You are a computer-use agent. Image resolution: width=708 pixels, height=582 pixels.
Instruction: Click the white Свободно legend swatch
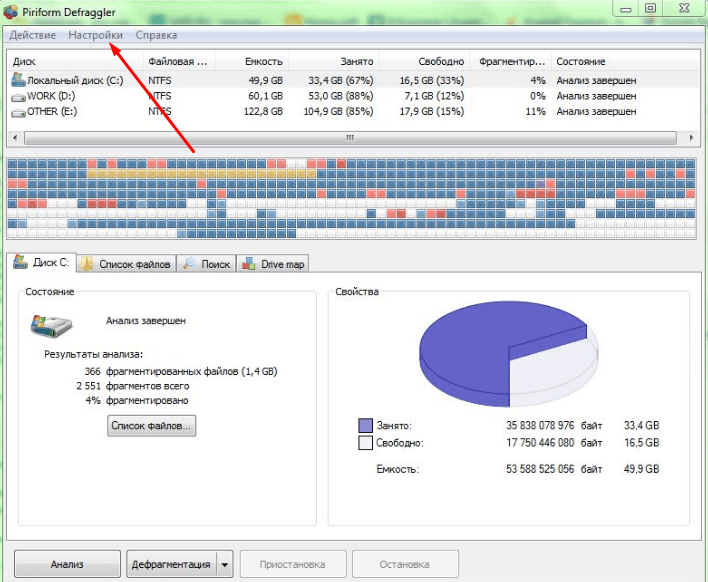click(x=365, y=443)
